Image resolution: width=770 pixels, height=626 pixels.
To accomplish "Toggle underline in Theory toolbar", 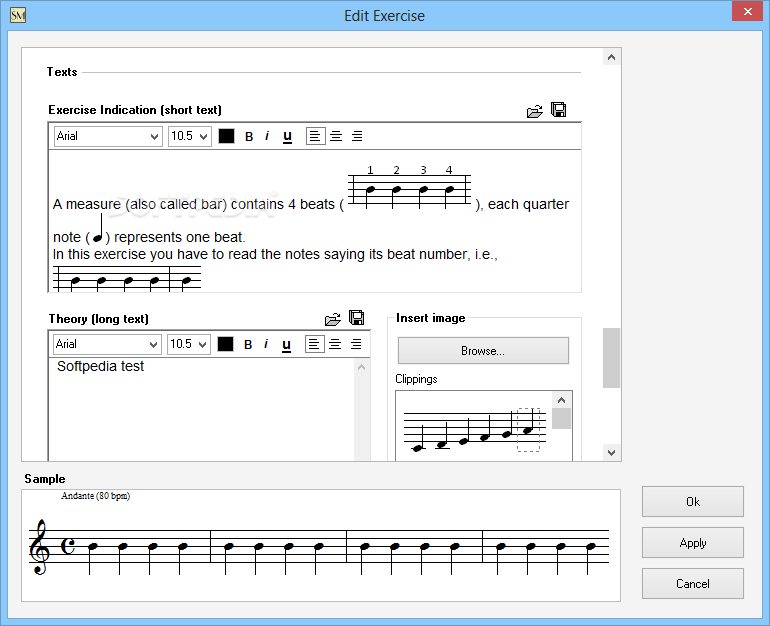I will (x=286, y=345).
